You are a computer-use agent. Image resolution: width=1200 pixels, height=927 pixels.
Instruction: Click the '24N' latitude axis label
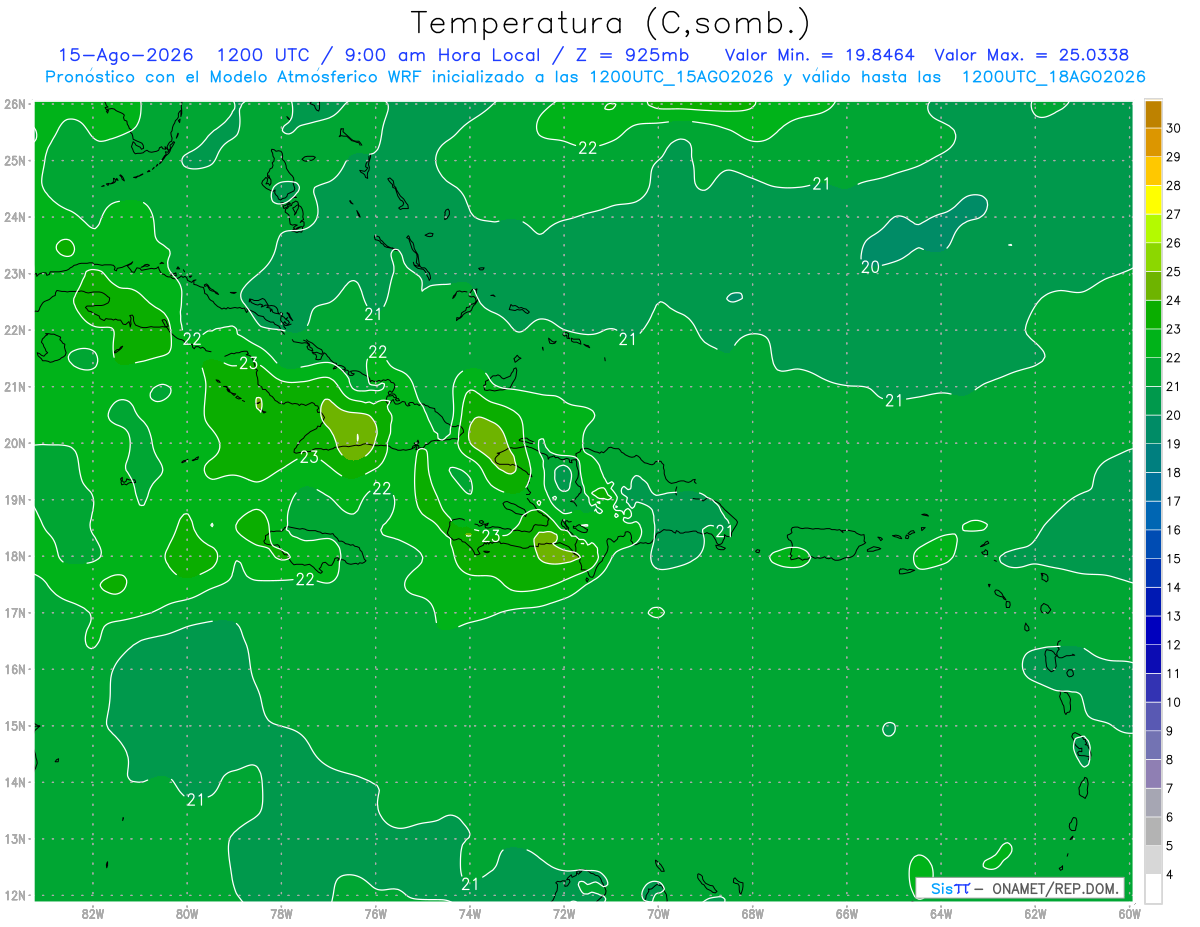point(15,217)
